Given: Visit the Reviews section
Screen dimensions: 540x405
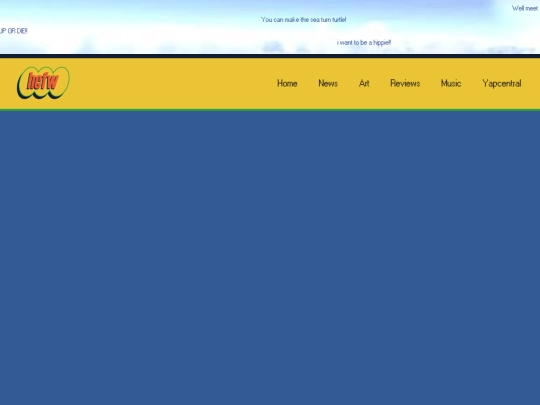Looking at the screenshot, I should pyautogui.click(x=405, y=83).
